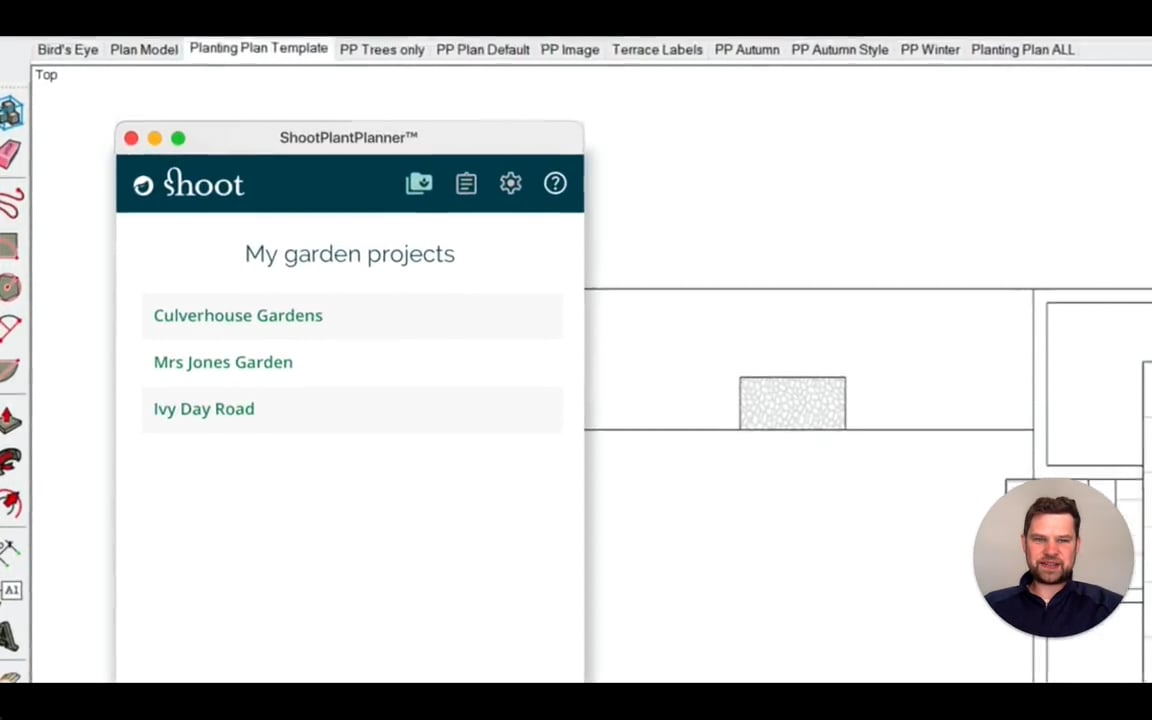Viewport: 1152px width, 720px height.
Task: Select the Polygon tool
Action: (x=10, y=287)
